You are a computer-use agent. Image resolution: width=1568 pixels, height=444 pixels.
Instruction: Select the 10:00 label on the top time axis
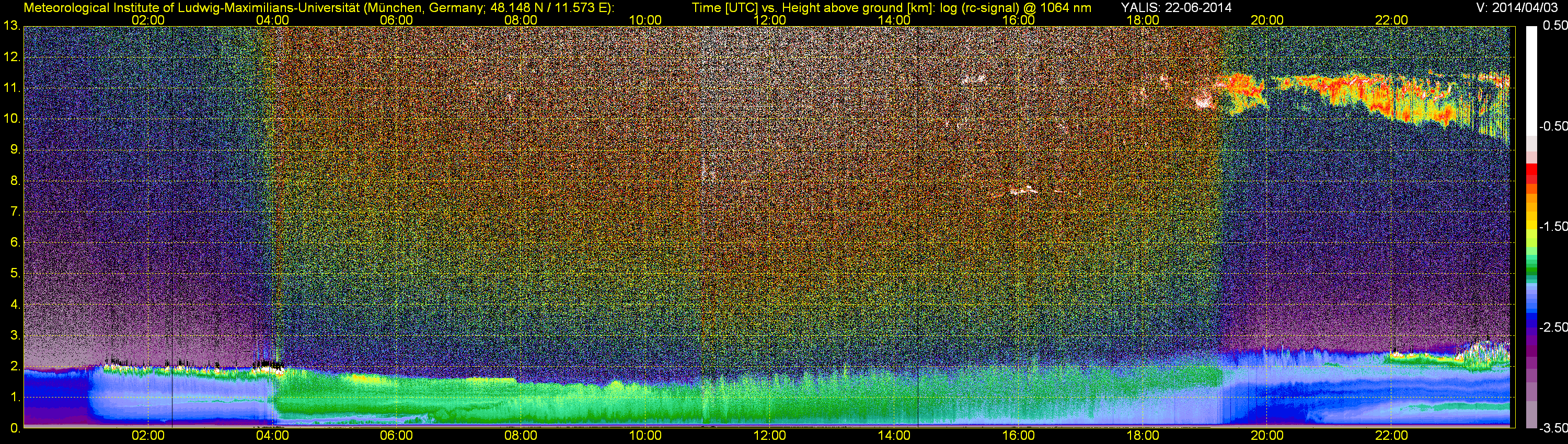645,20
